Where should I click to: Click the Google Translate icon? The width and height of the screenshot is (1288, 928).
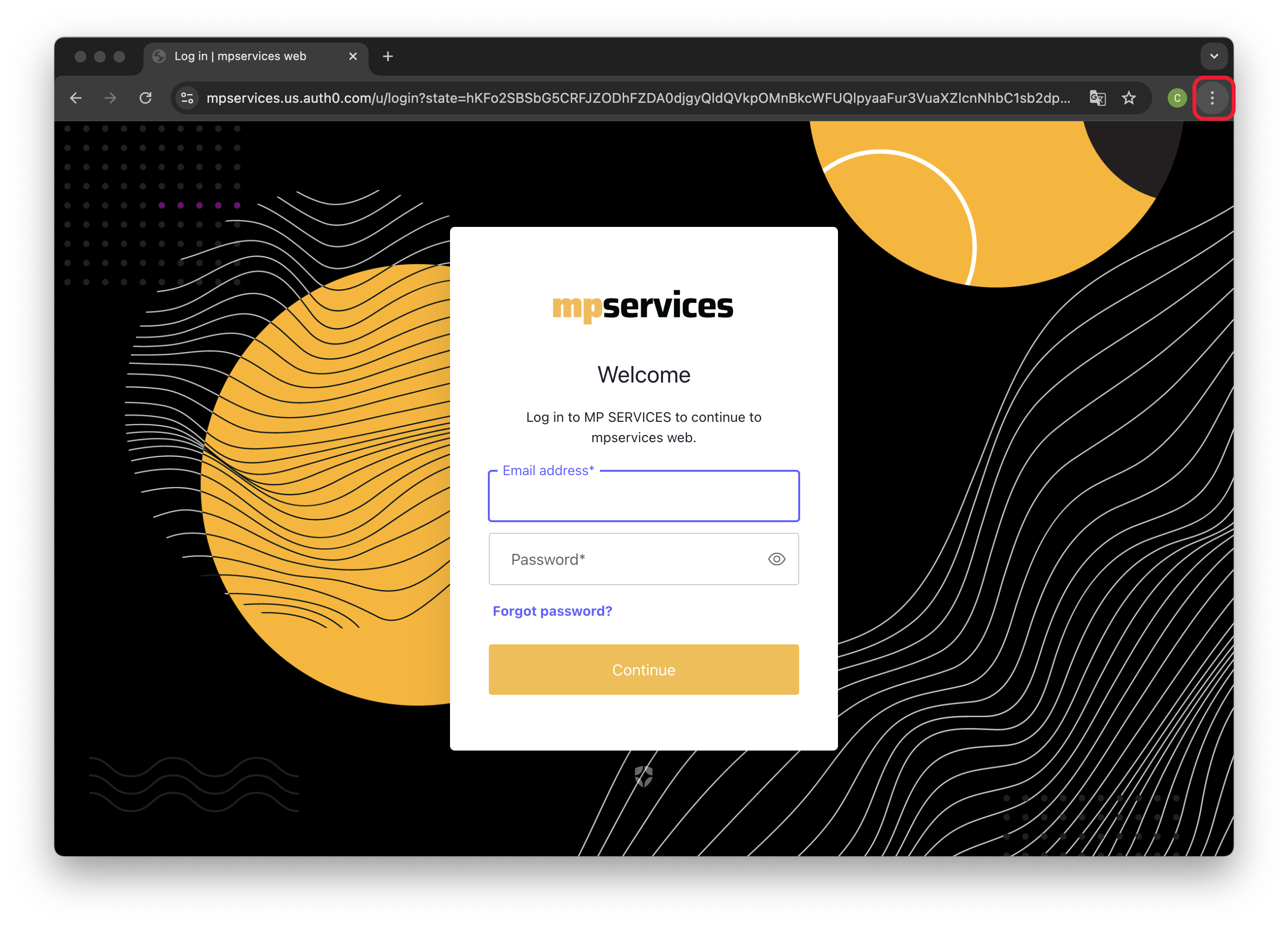(x=1097, y=98)
